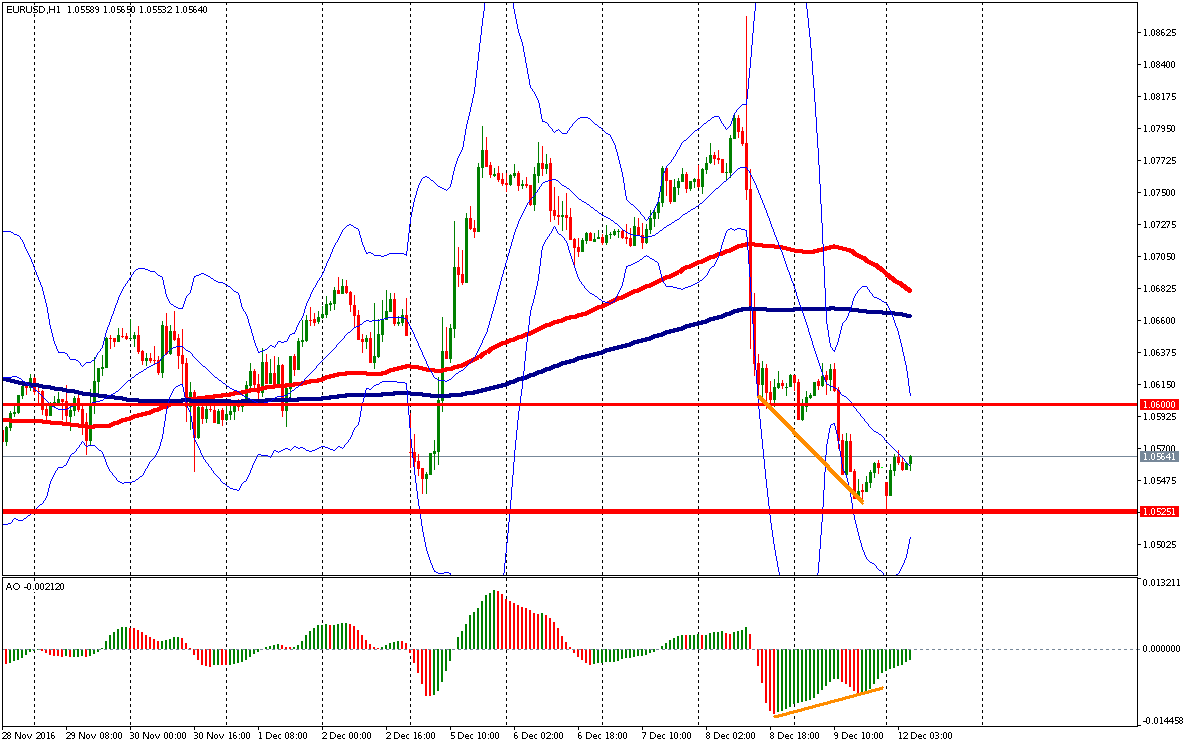Click the 9 Dec 10:00 time label
This screenshot has width=1190, height=747.
[858, 736]
